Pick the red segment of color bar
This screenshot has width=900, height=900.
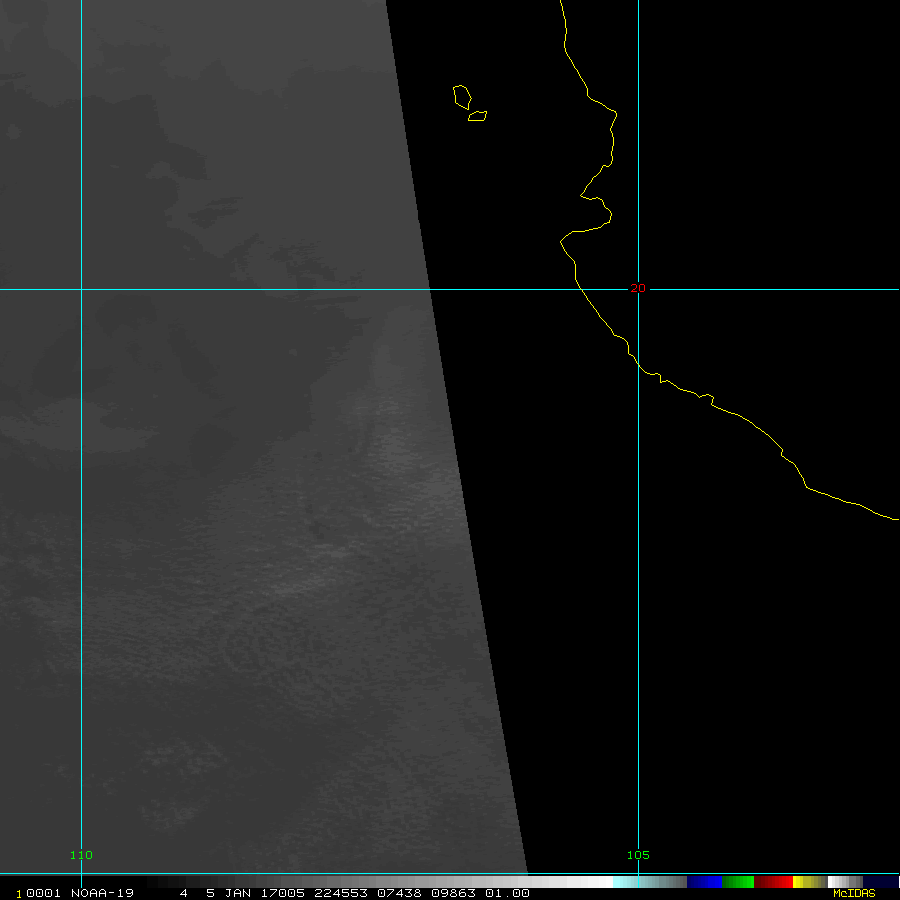773,882
